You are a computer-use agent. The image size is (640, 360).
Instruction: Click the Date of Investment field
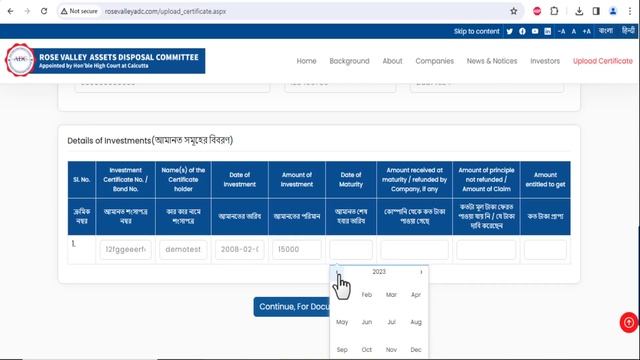pyautogui.click(x=240, y=249)
